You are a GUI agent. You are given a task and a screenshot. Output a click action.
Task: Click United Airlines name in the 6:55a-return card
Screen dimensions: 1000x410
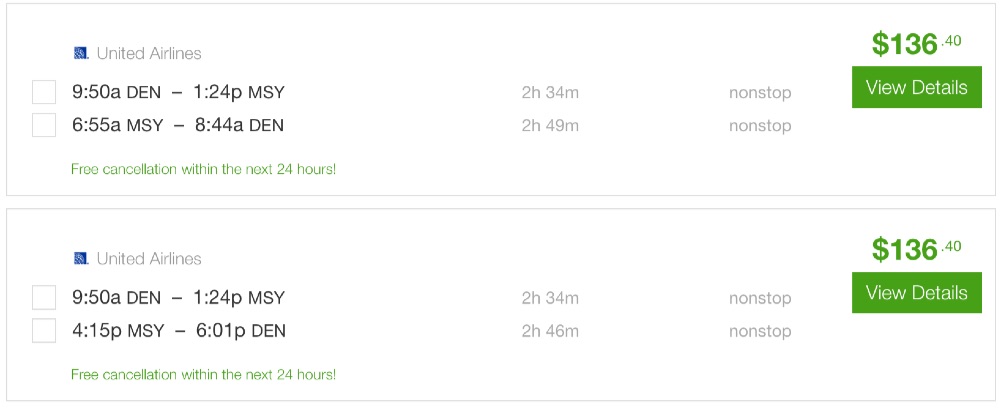[x=149, y=53]
